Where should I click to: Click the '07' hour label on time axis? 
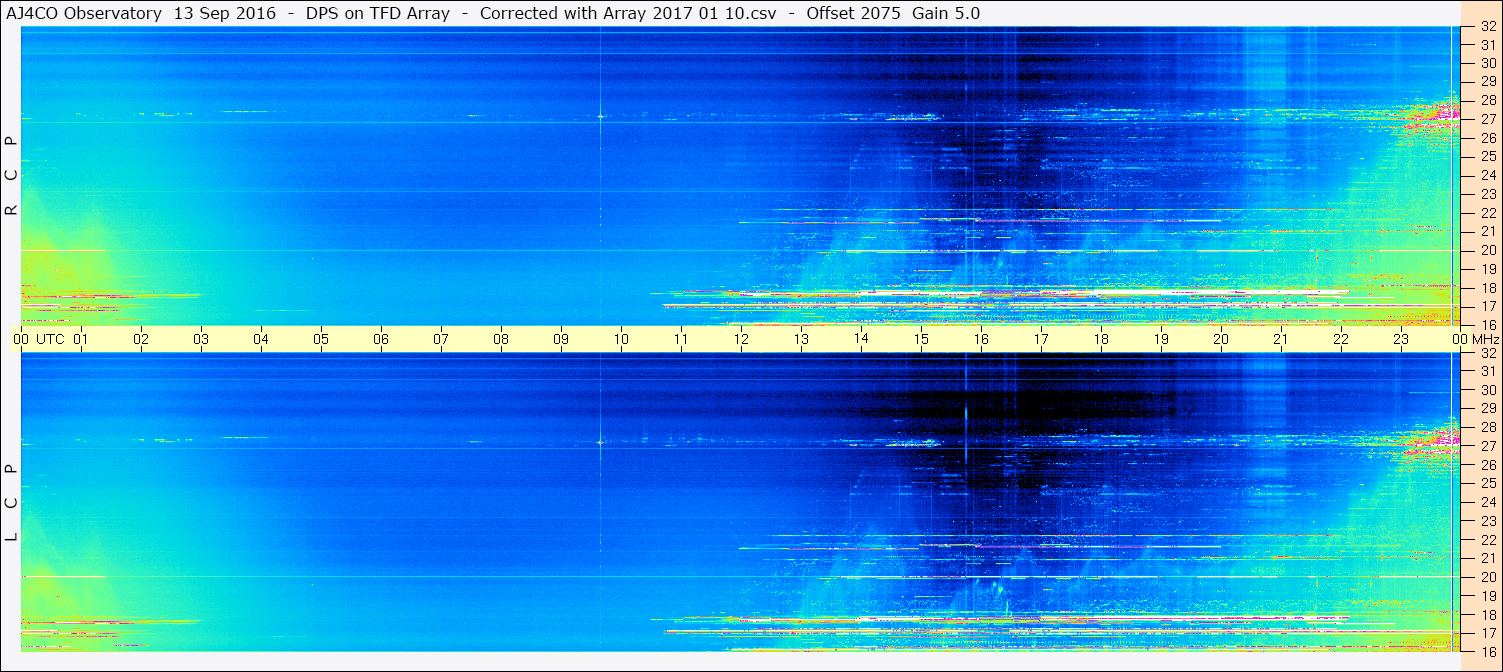click(x=441, y=339)
